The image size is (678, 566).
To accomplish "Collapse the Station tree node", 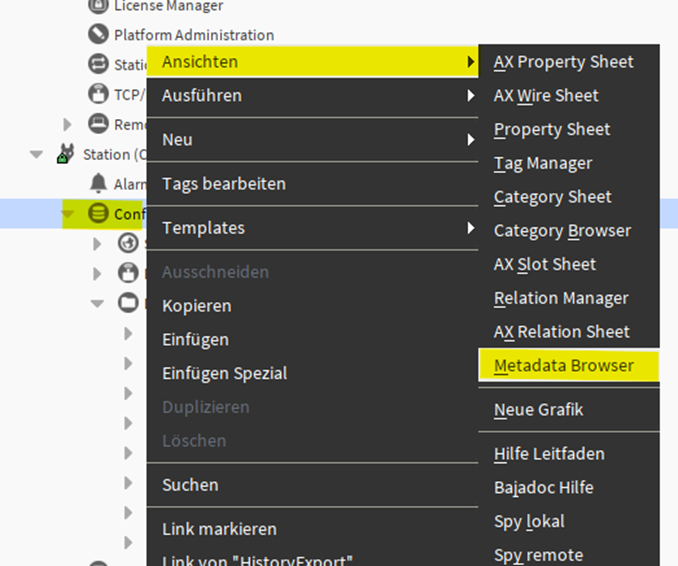I will 37,155.
